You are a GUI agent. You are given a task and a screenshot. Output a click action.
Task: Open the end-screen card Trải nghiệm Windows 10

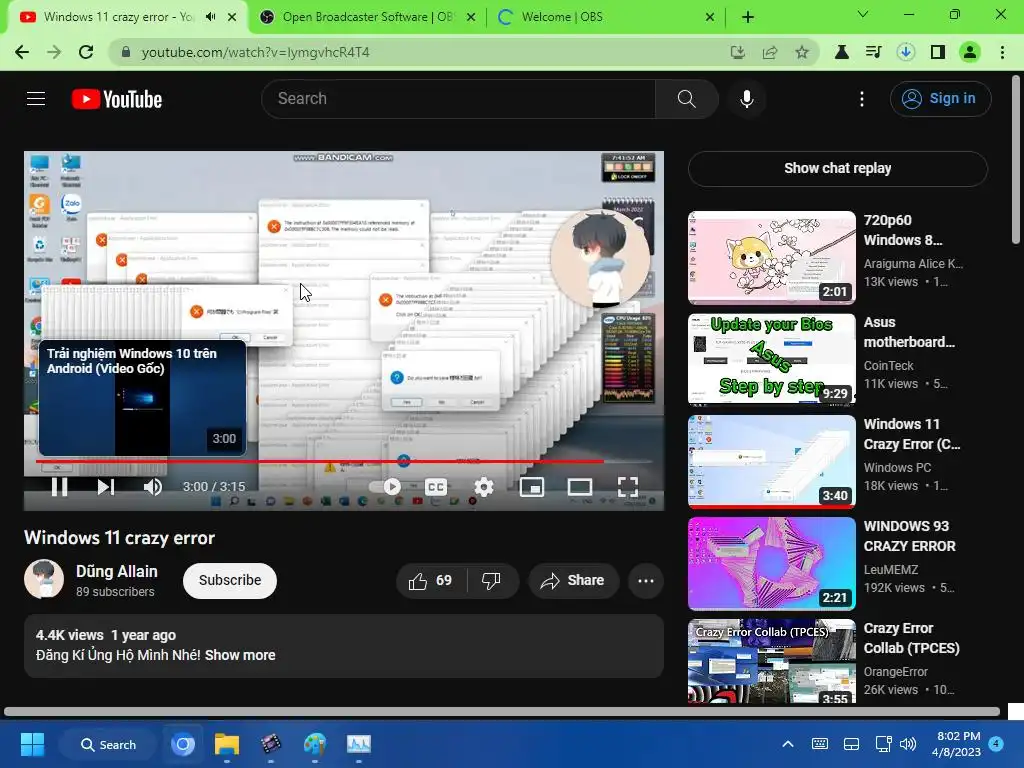142,398
